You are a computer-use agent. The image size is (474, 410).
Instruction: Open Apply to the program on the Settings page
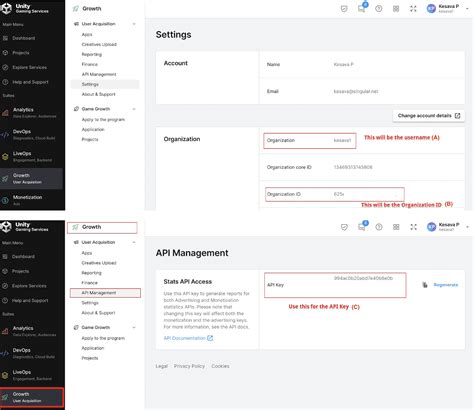[103, 120]
